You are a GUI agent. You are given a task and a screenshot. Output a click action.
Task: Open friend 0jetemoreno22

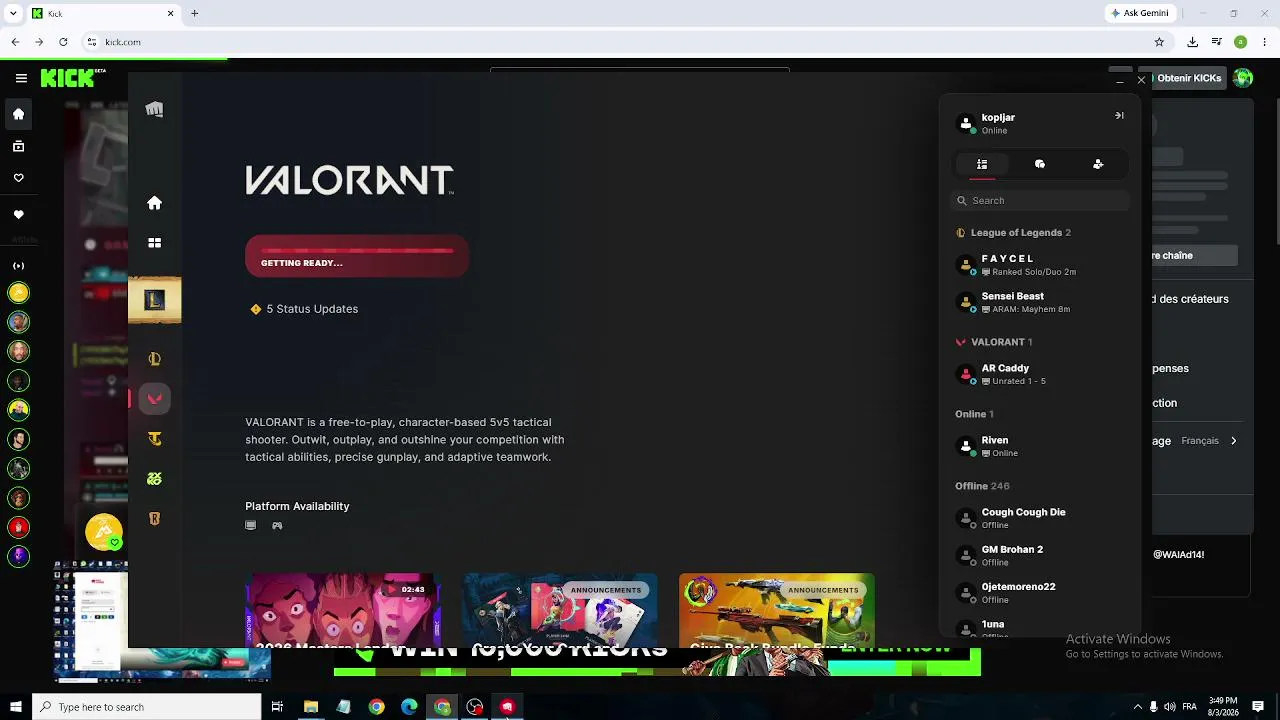click(1040, 593)
